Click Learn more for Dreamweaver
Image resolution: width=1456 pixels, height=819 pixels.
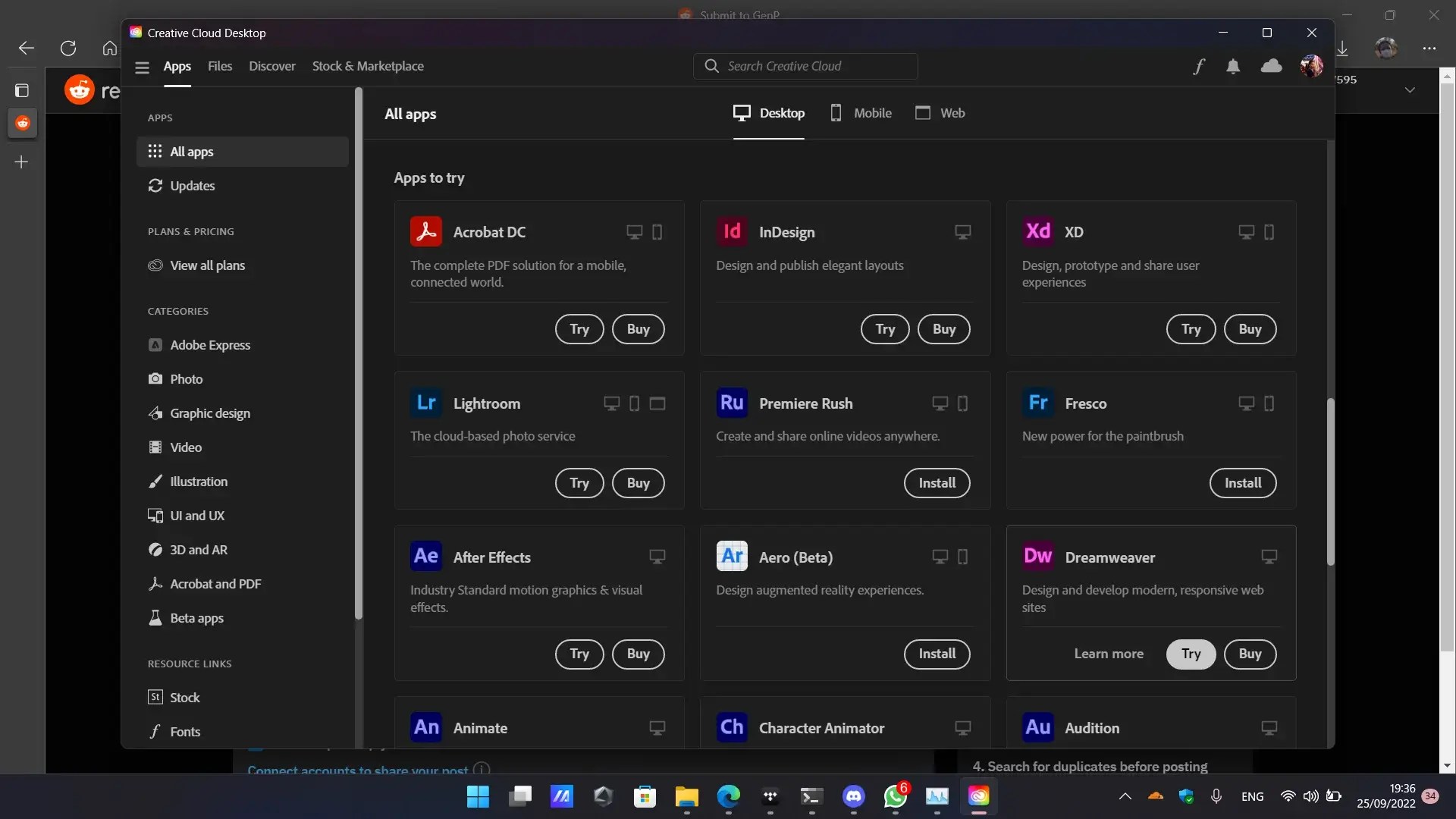click(x=1109, y=654)
